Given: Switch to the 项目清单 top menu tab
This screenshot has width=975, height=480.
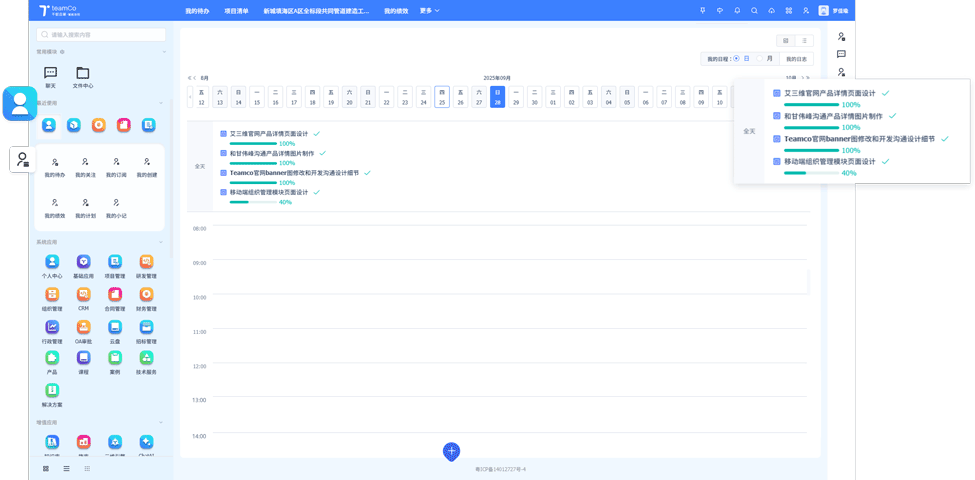Looking at the screenshot, I should click(236, 11).
